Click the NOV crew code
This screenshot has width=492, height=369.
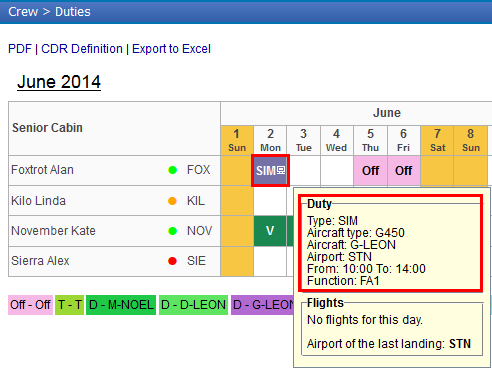pos(199,231)
